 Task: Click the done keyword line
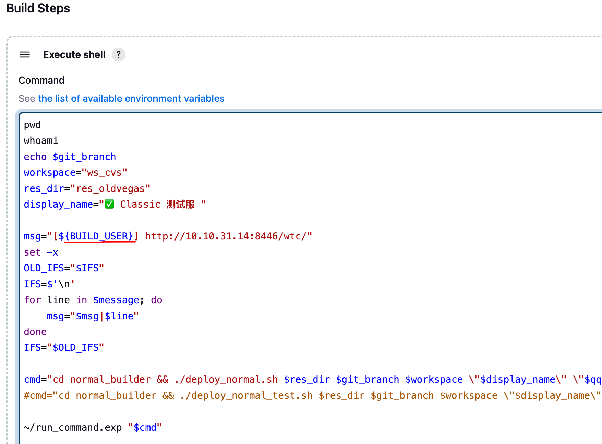35,331
